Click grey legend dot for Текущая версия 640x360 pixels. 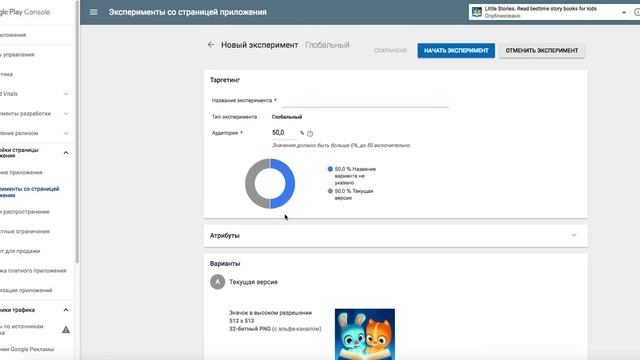(330, 191)
